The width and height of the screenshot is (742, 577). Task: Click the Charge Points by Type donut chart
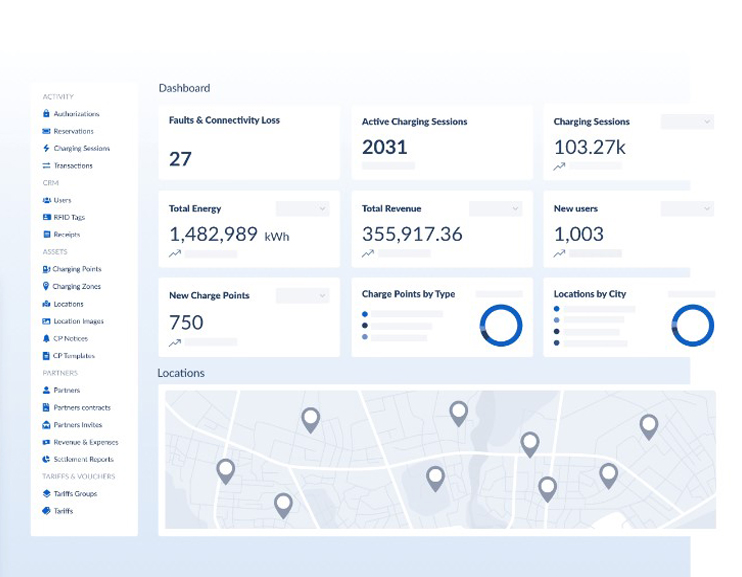tap(501, 326)
